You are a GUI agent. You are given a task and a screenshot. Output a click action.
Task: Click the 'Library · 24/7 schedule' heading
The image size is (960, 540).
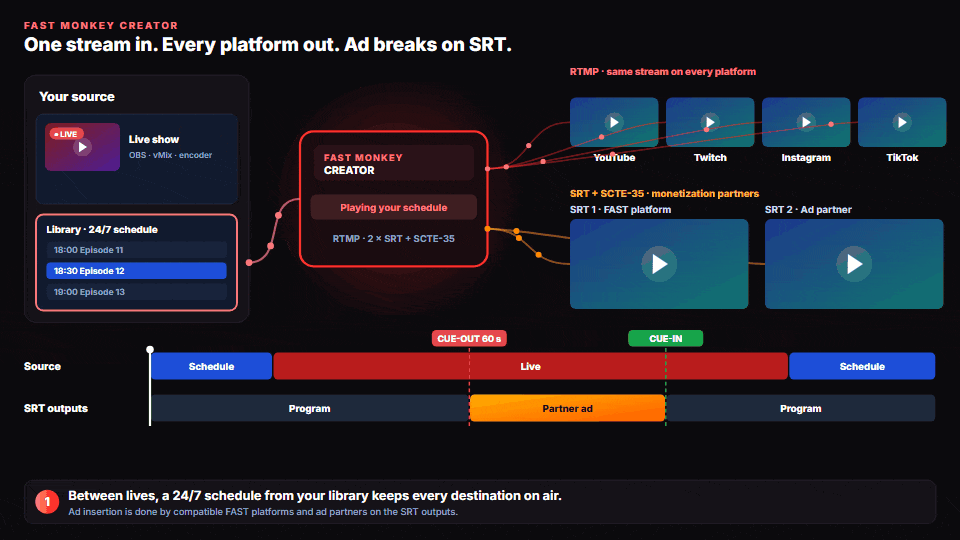pos(102,230)
